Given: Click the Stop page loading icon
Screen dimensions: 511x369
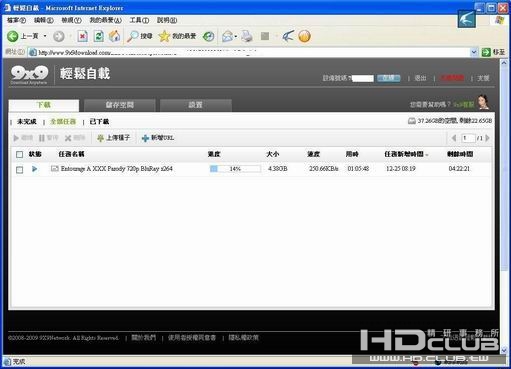Looking at the screenshot, I should click(x=83, y=36).
